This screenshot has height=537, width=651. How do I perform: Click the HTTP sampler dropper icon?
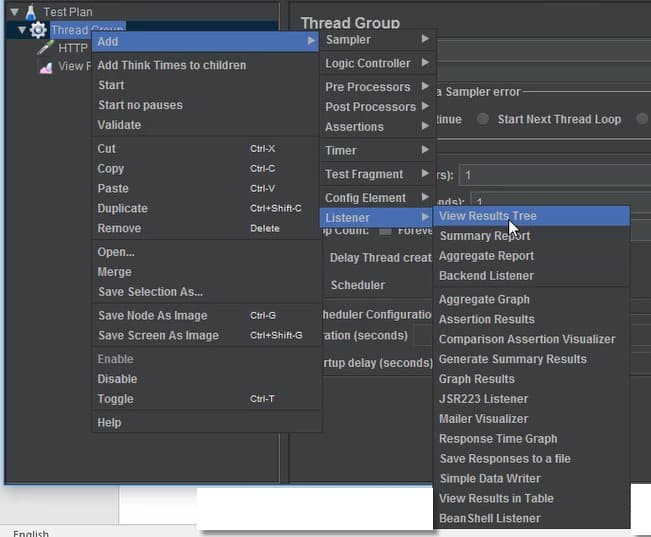45,48
